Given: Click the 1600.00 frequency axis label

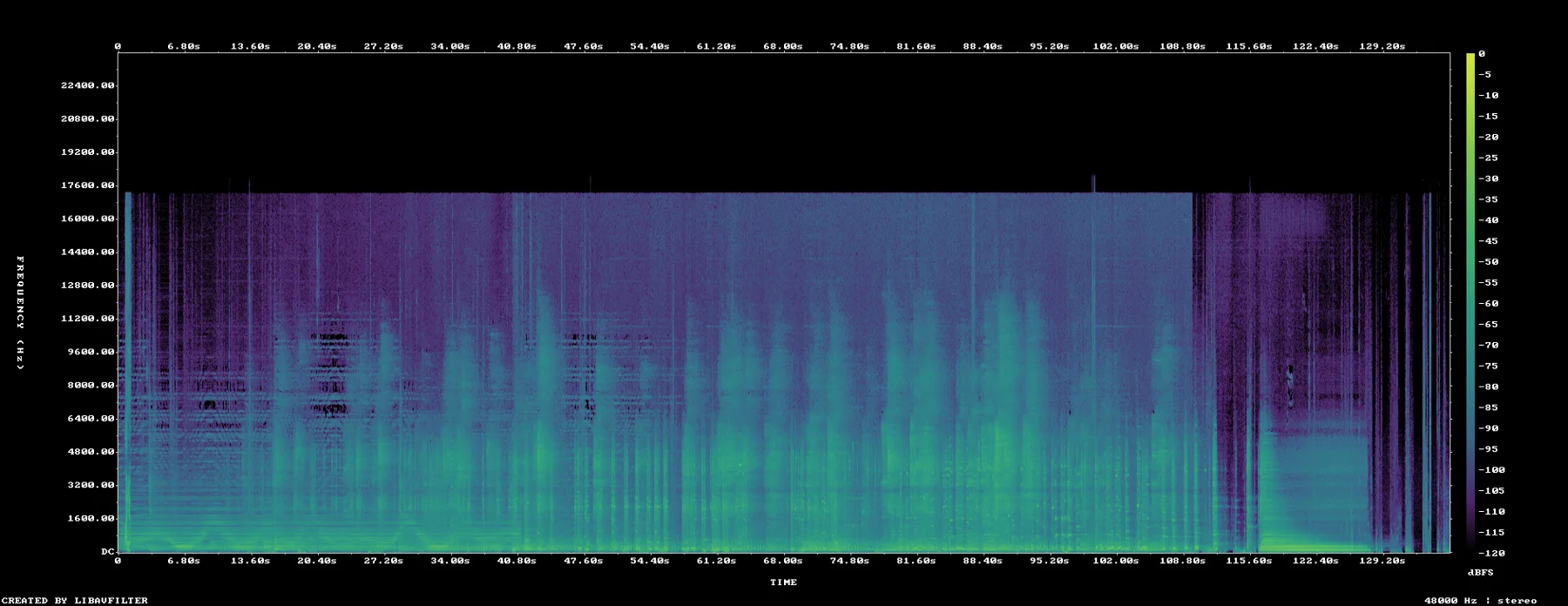Looking at the screenshot, I should [x=91, y=518].
